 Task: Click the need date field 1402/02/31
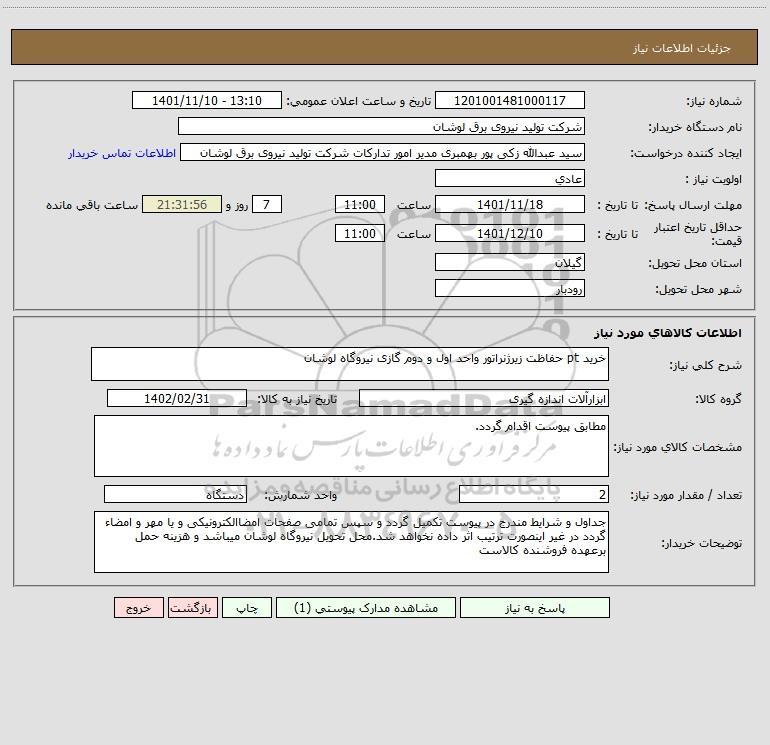(x=177, y=398)
